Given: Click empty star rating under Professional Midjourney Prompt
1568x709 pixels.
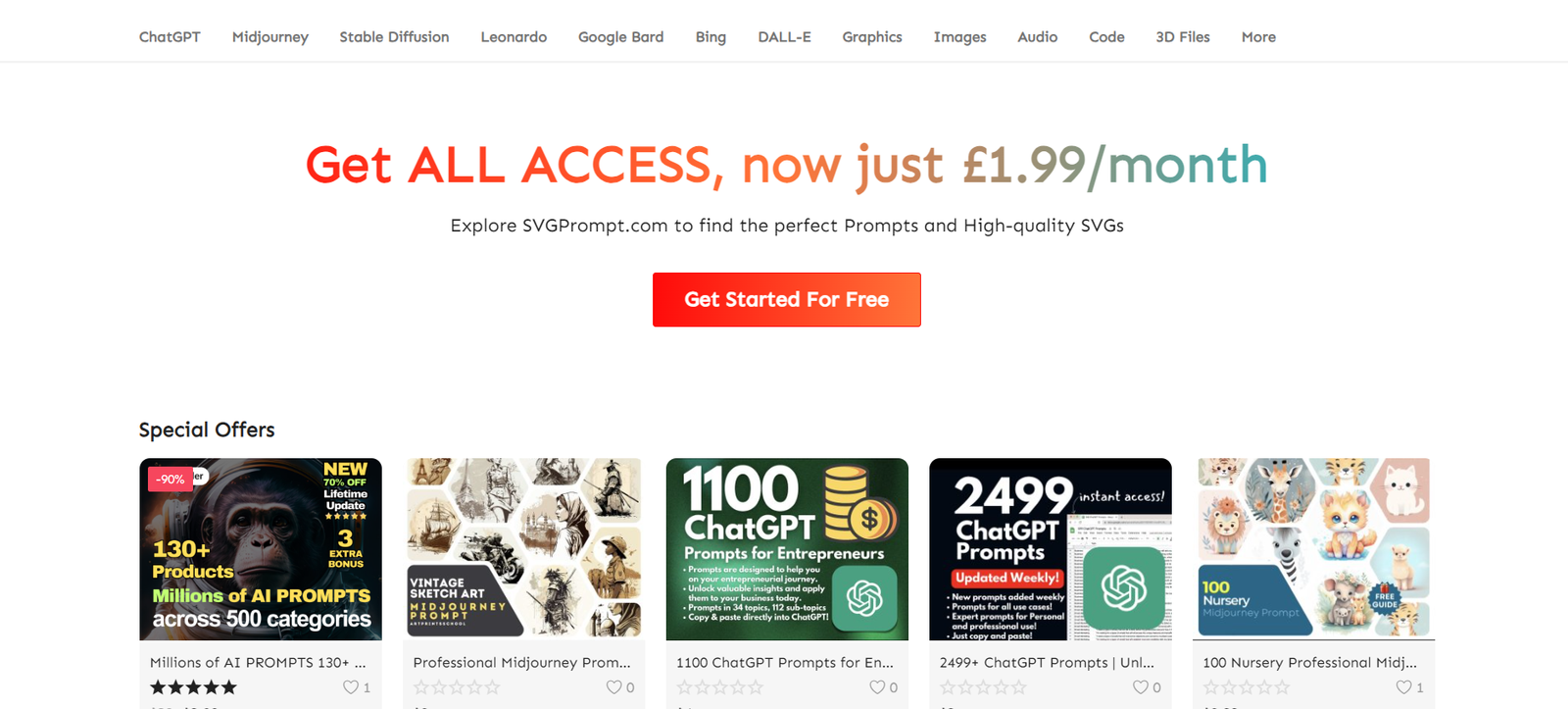Looking at the screenshot, I should point(457,687).
